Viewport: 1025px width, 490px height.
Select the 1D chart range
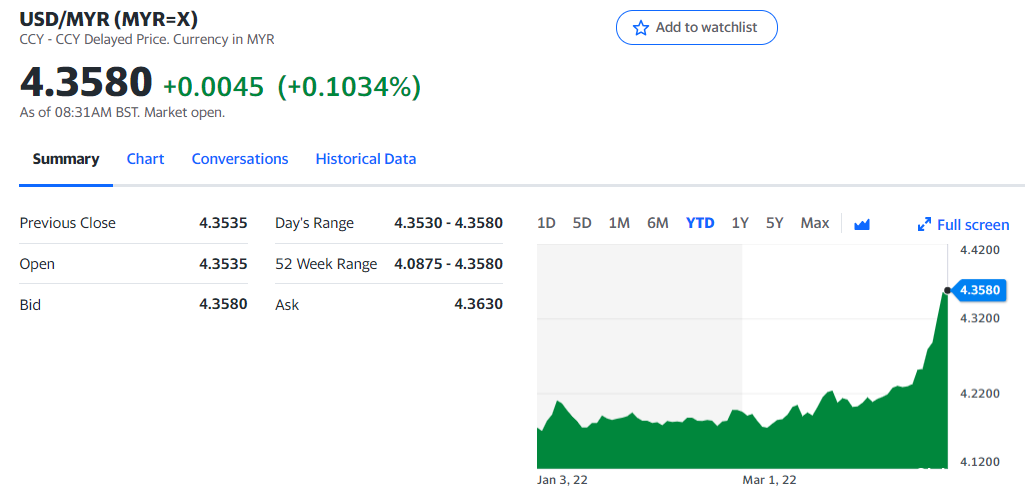(x=546, y=223)
